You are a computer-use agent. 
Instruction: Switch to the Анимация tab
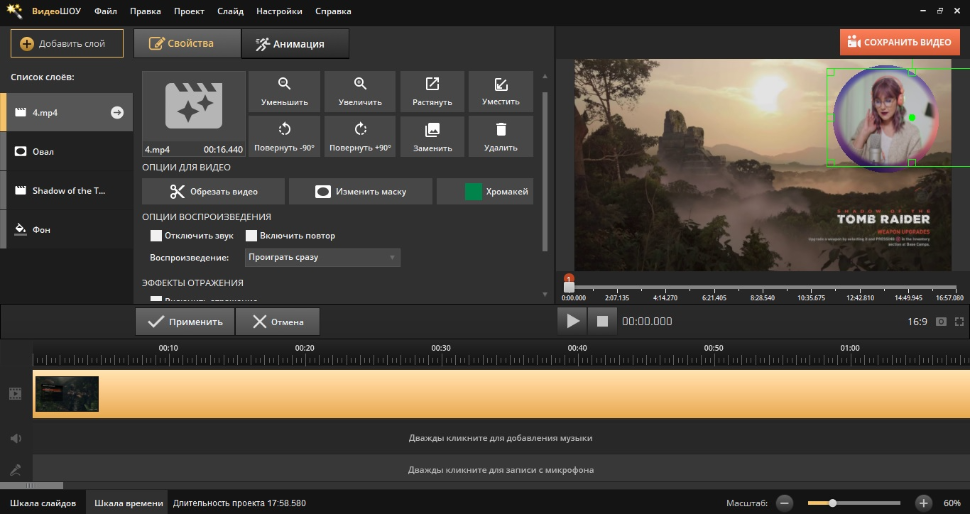[x=295, y=44]
